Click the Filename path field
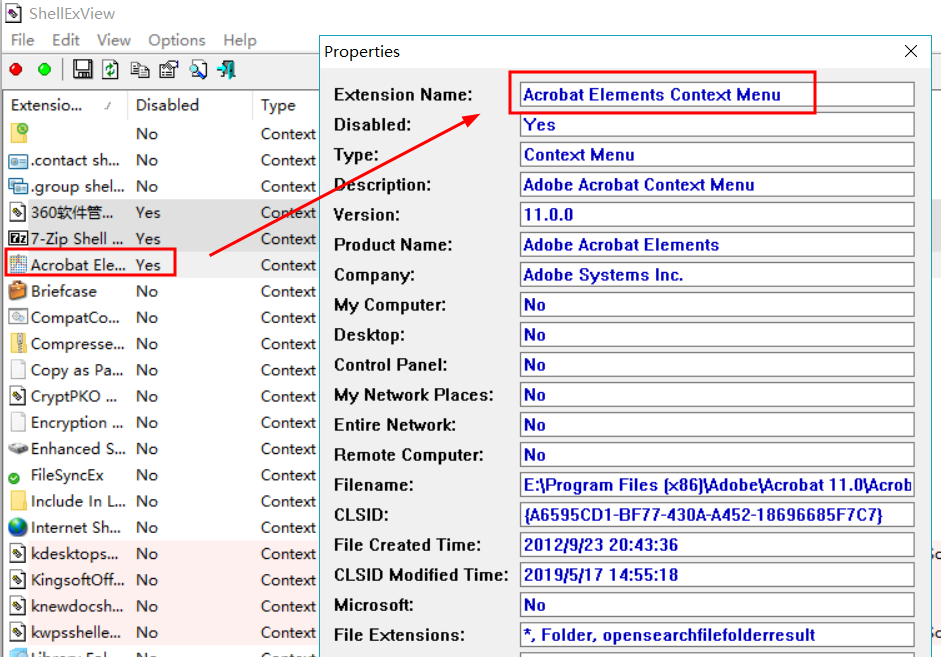Screen dimensions: 941x657 click(x=717, y=485)
